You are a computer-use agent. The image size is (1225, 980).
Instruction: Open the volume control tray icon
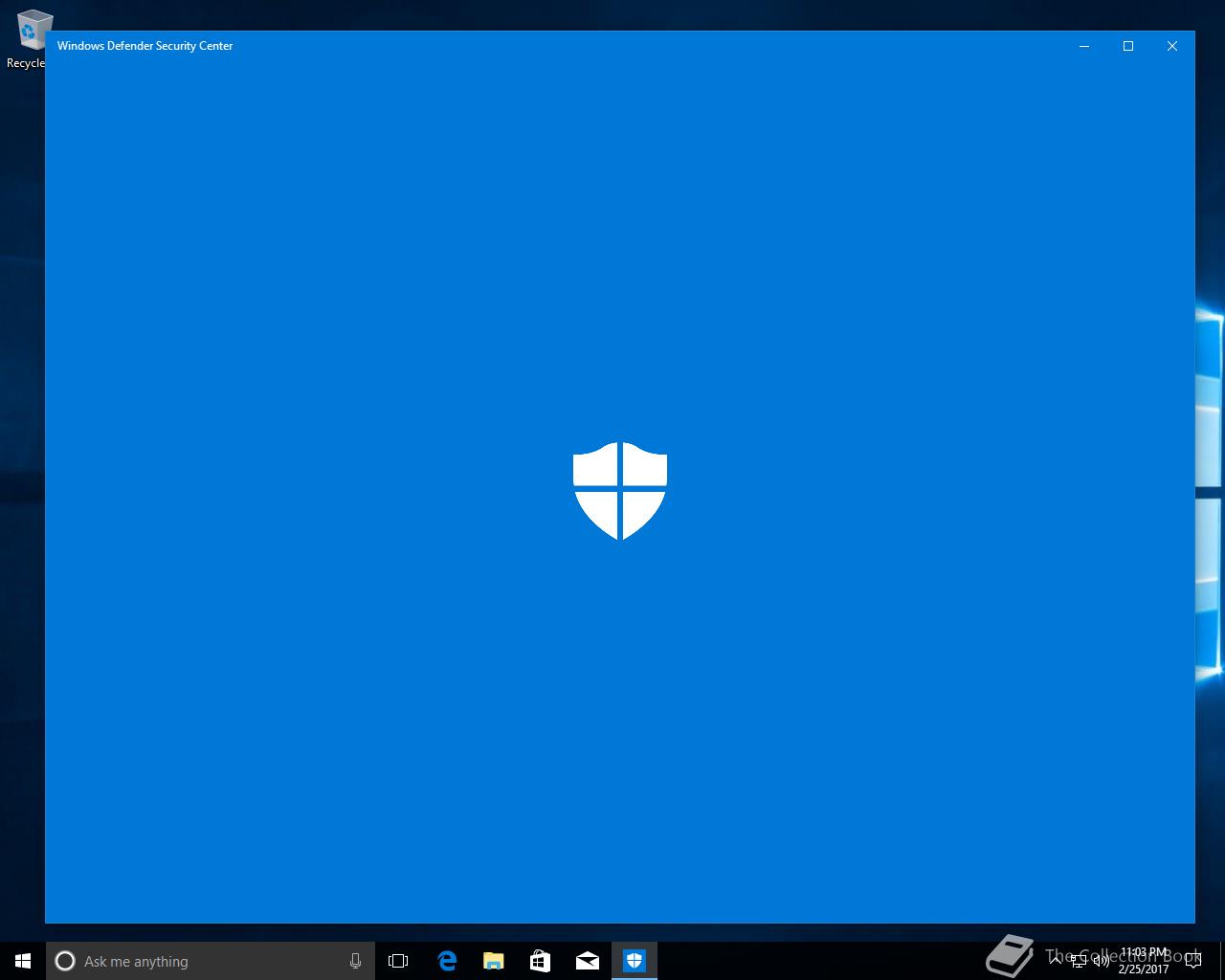pos(1102,962)
